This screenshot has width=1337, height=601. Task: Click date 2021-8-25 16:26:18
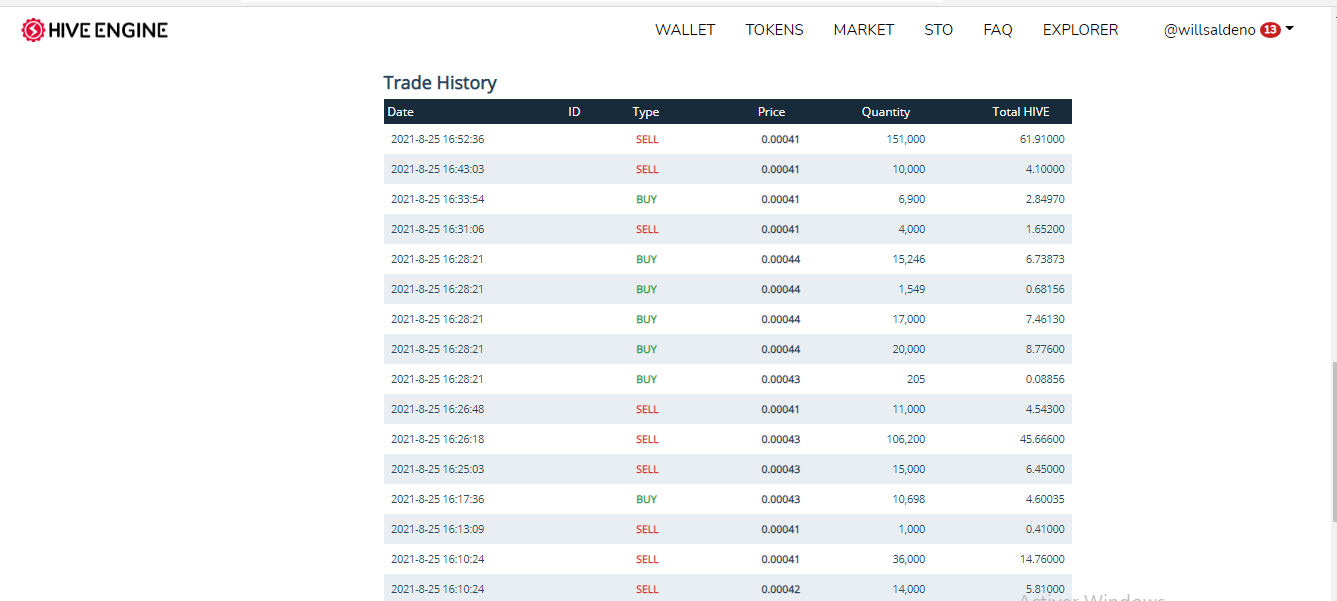pyautogui.click(x=437, y=439)
